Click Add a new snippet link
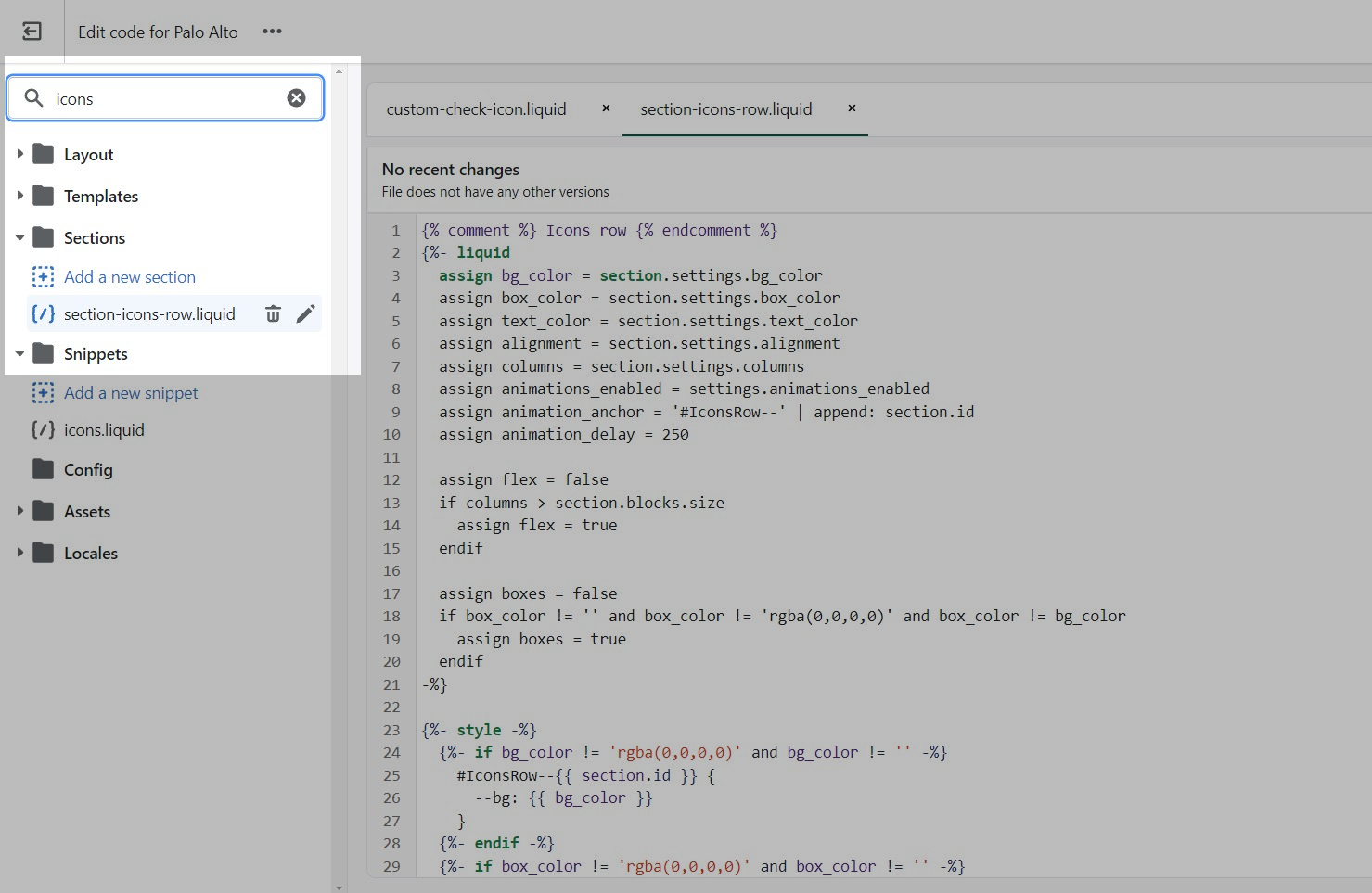The image size is (1372, 893). (131, 393)
